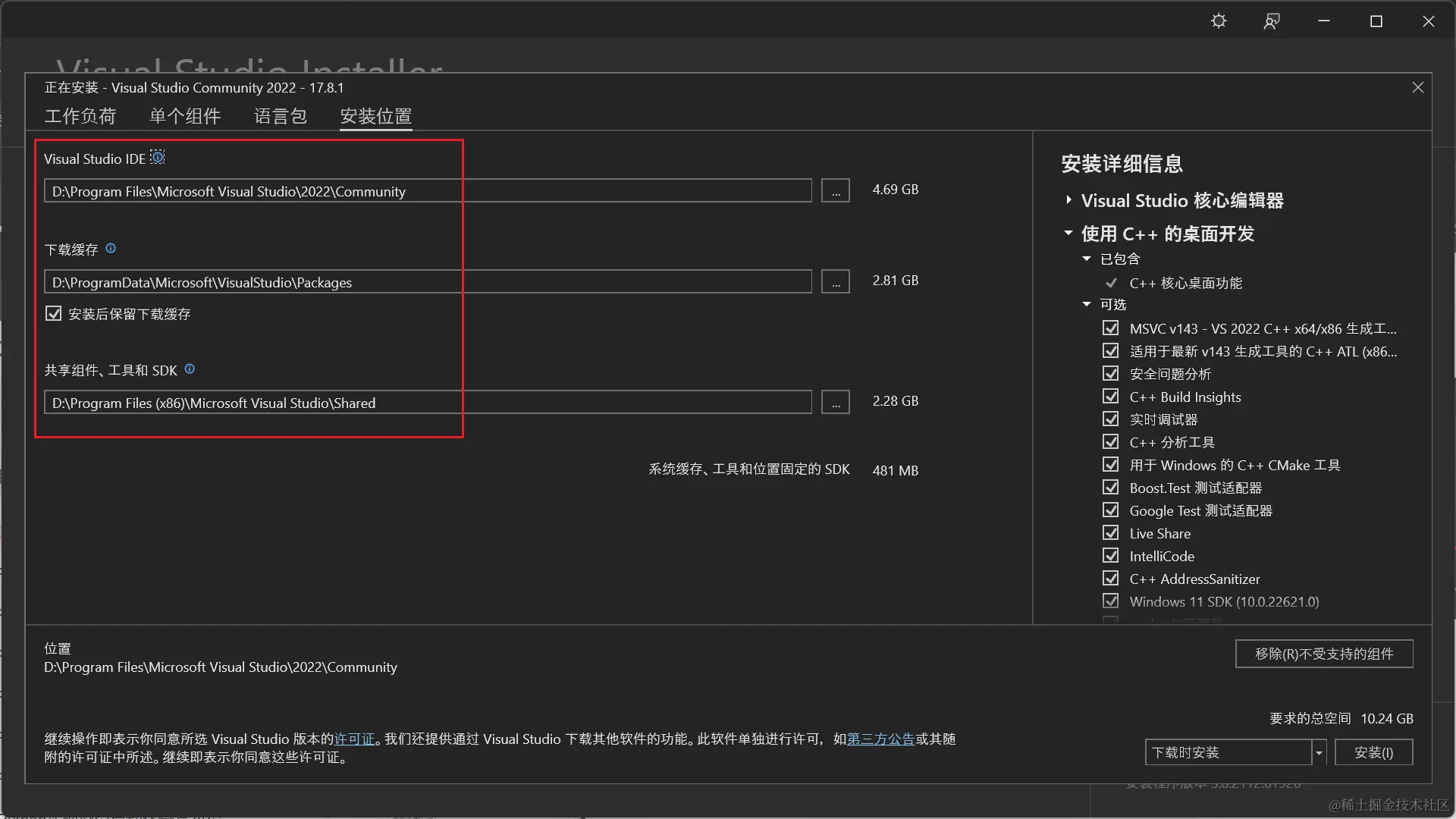Switch to the 单个组件 tab
This screenshot has height=819, width=1456.
tap(185, 116)
